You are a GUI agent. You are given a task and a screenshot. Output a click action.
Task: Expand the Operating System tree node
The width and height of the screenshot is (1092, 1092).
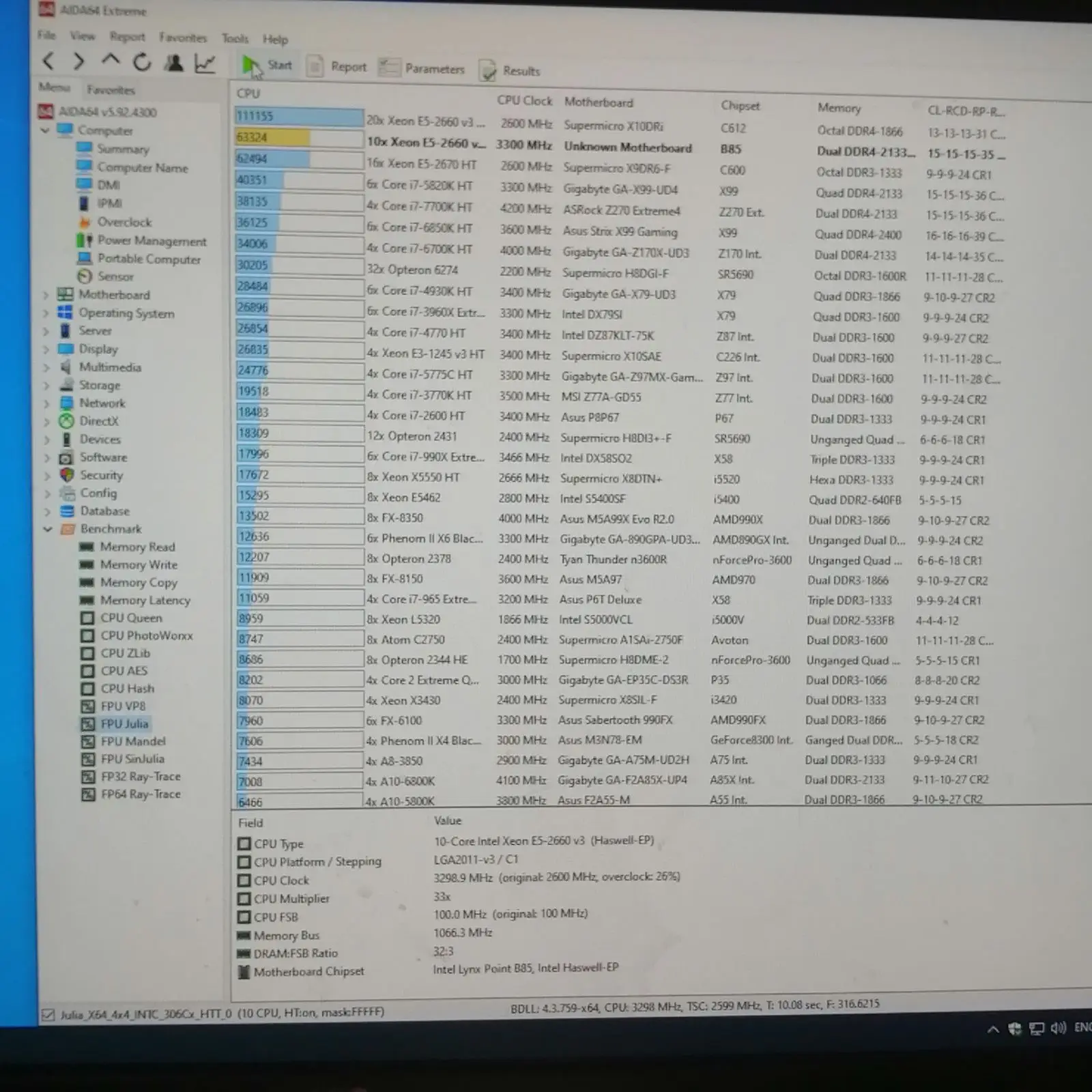pos(46,313)
